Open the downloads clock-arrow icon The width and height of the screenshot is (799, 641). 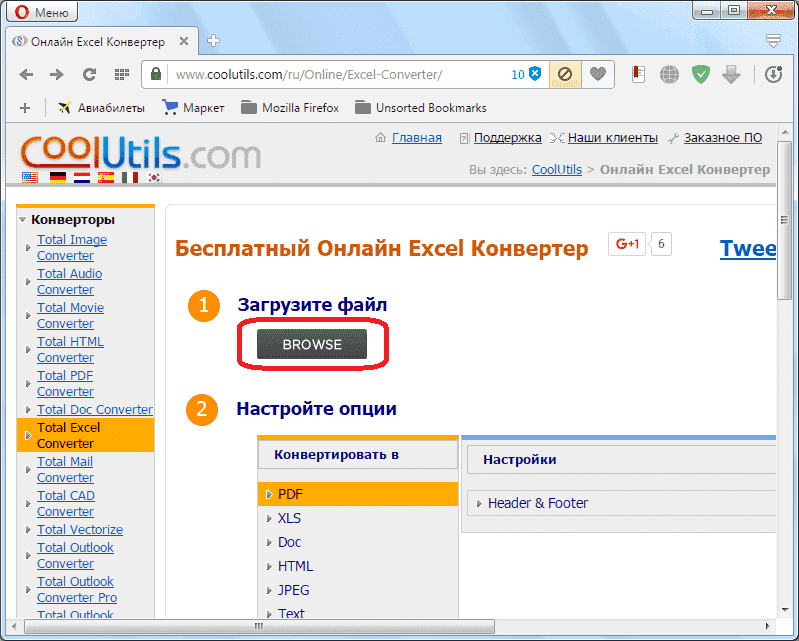(x=774, y=75)
